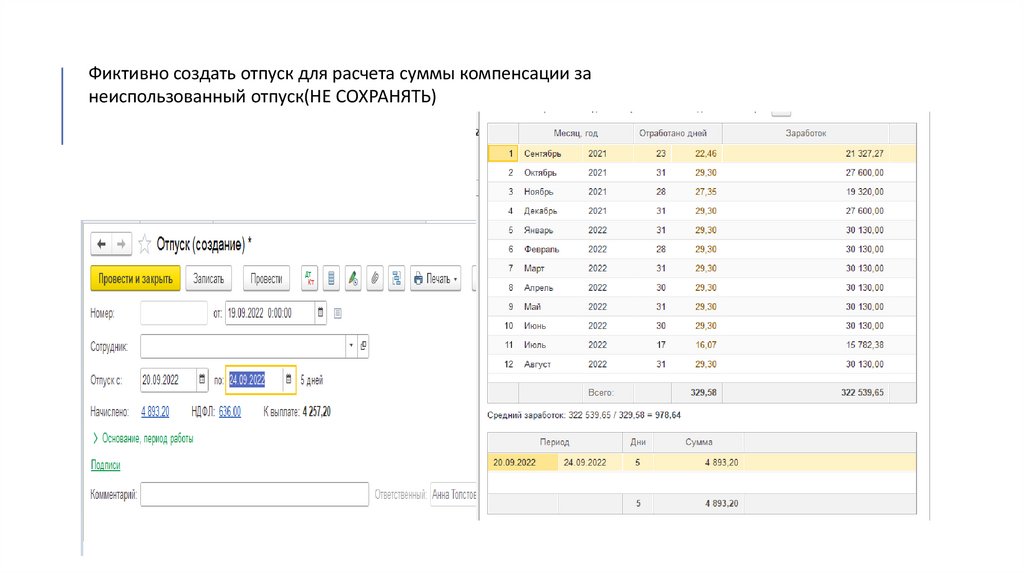Click the back navigation arrow
This screenshot has height=574, width=1024.
coord(101,243)
